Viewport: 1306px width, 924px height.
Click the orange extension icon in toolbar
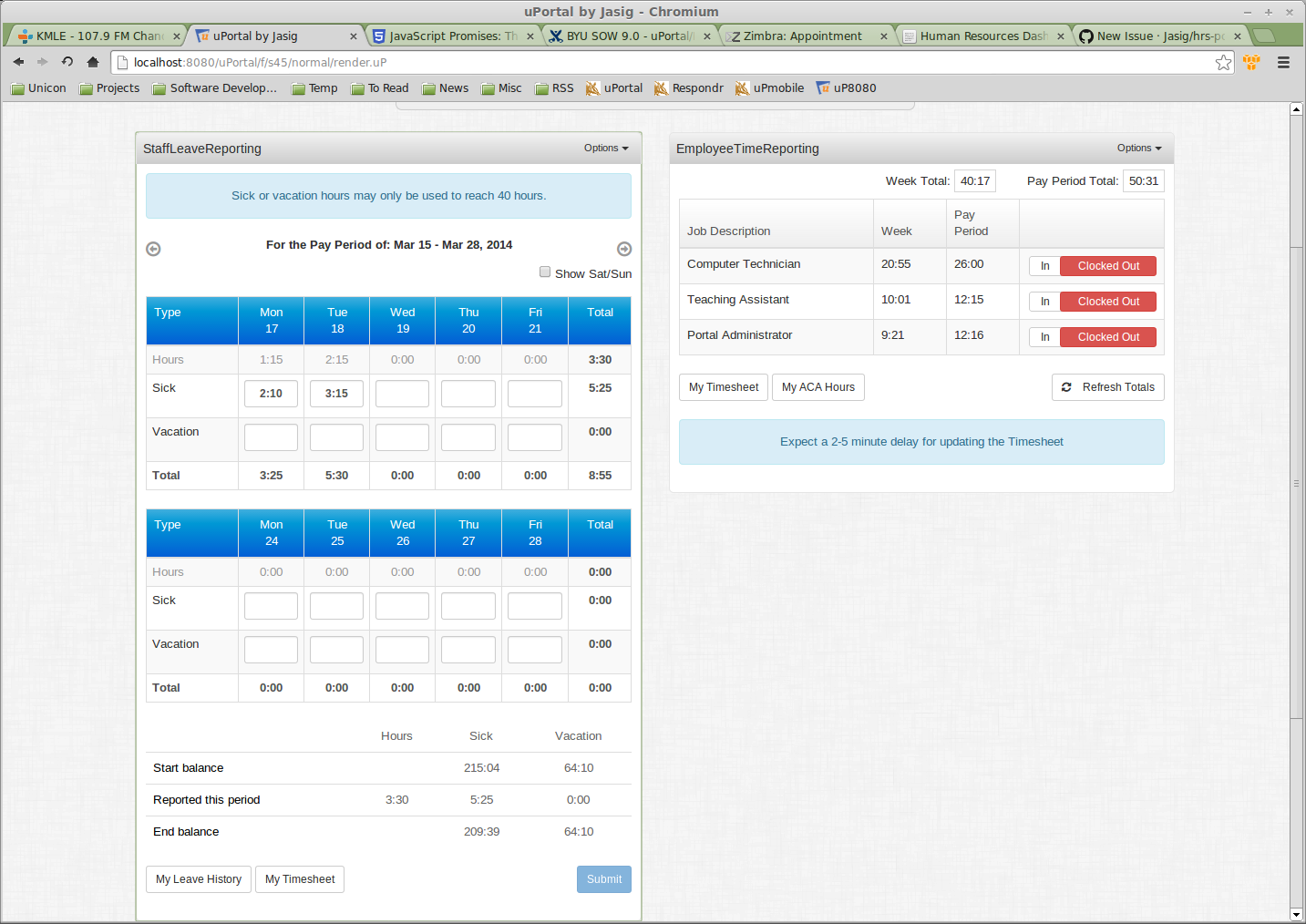click(1251, 62)
